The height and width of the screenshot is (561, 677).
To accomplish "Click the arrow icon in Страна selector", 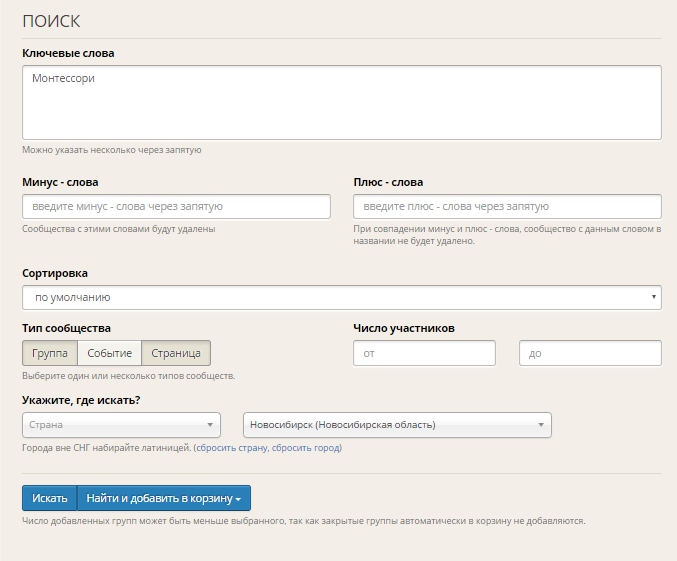I will click(x=210, y=425).
